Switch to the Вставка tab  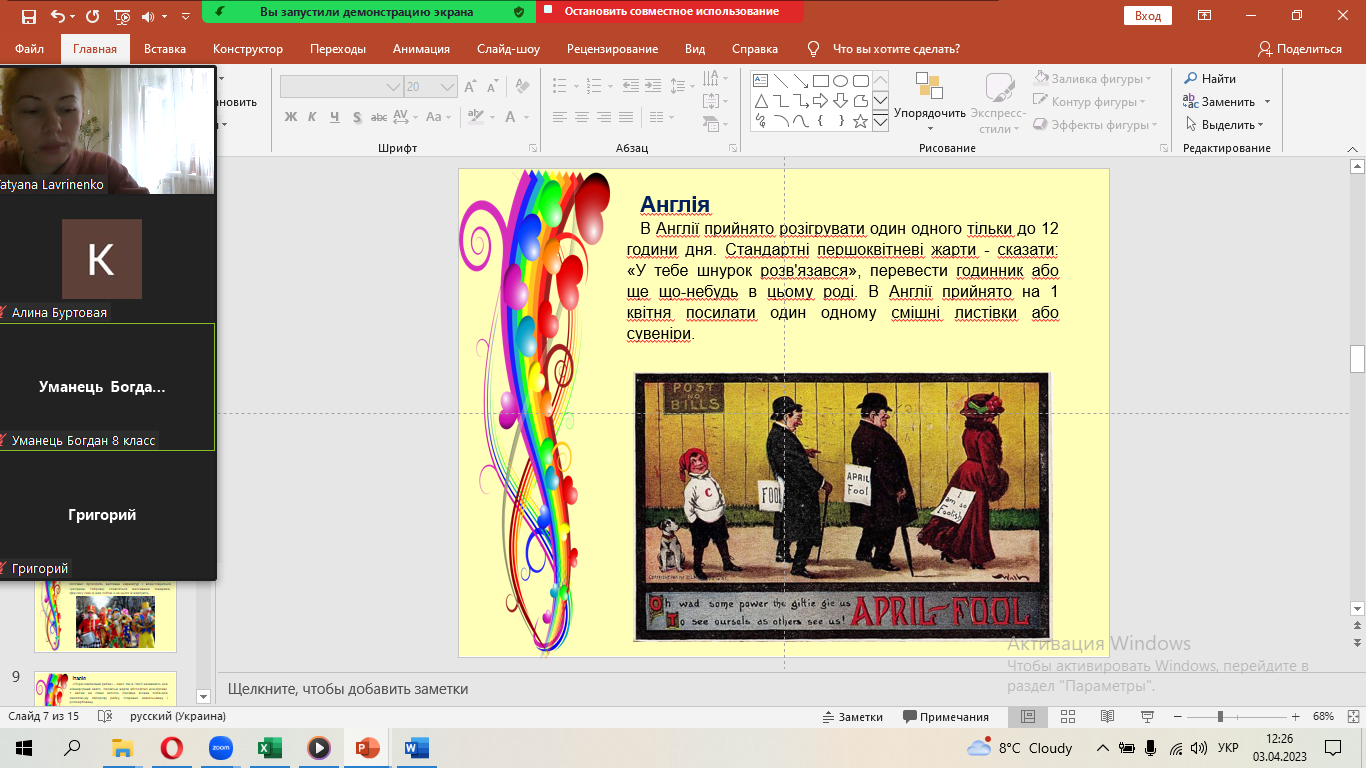165,49
